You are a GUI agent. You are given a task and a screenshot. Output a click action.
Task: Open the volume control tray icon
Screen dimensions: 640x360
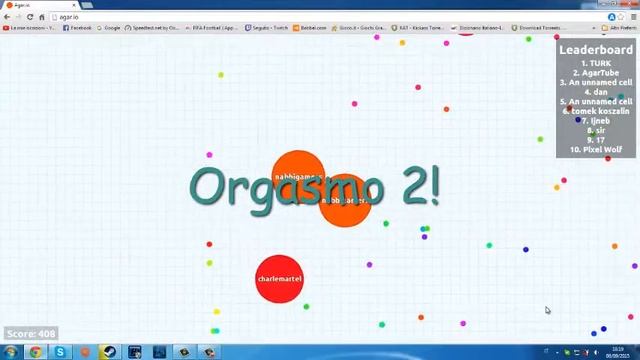pos(596,352)
